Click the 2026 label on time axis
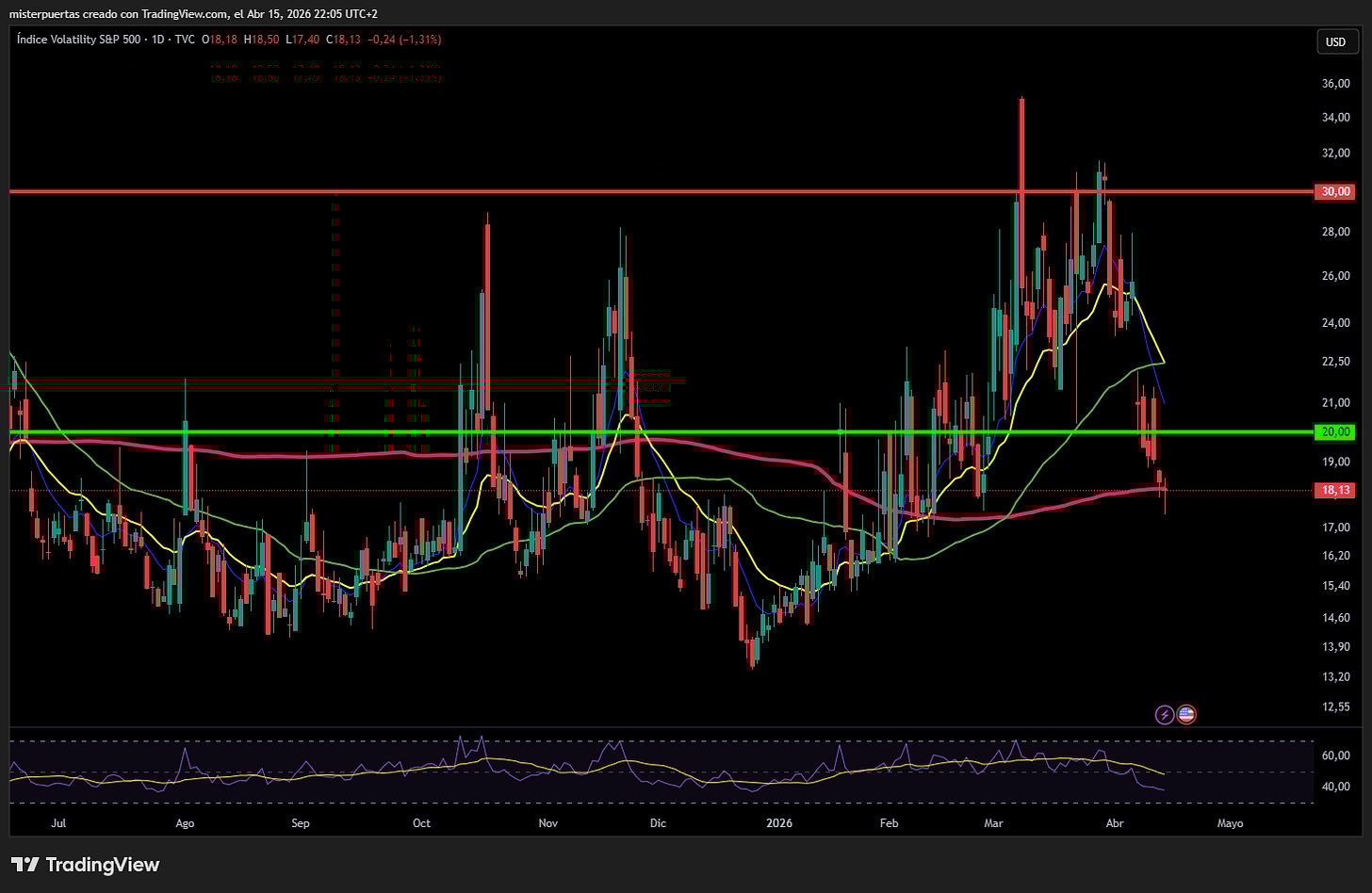Viewport: 1372px width, 893px height. 779,823
